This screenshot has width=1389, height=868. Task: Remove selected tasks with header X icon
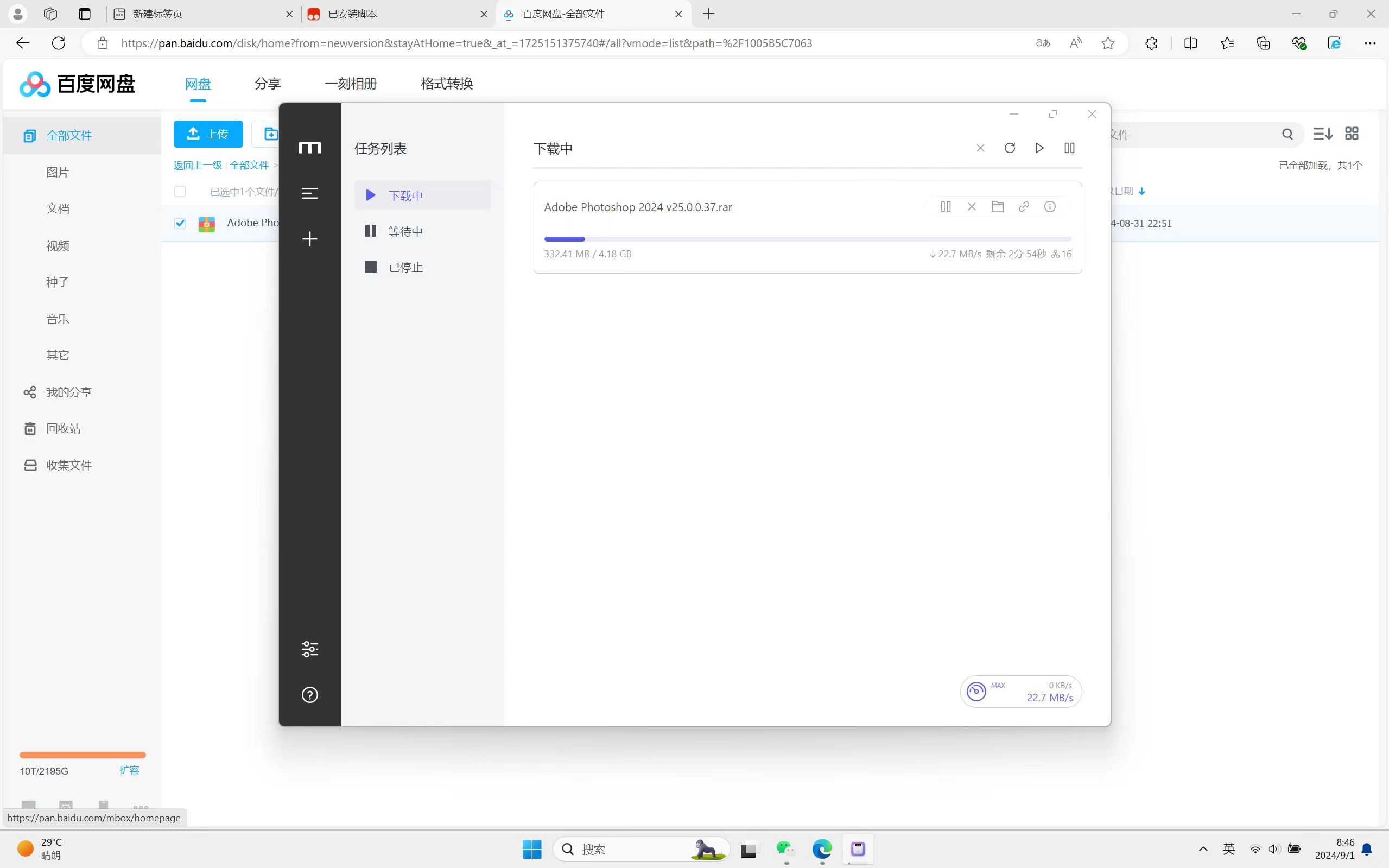980,148
